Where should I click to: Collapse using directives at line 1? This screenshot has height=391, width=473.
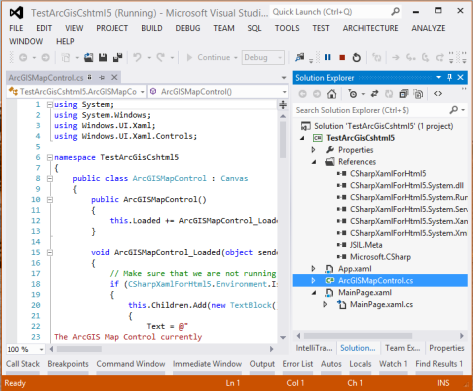(x=50, y=105)
